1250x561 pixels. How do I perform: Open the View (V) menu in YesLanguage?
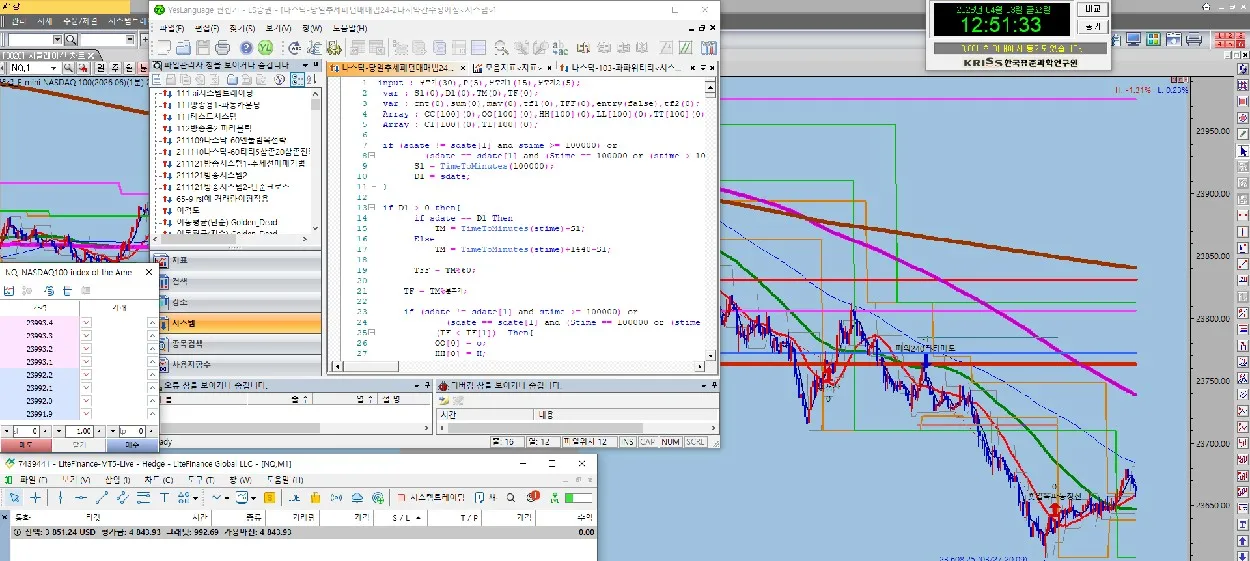pos(277,28)
